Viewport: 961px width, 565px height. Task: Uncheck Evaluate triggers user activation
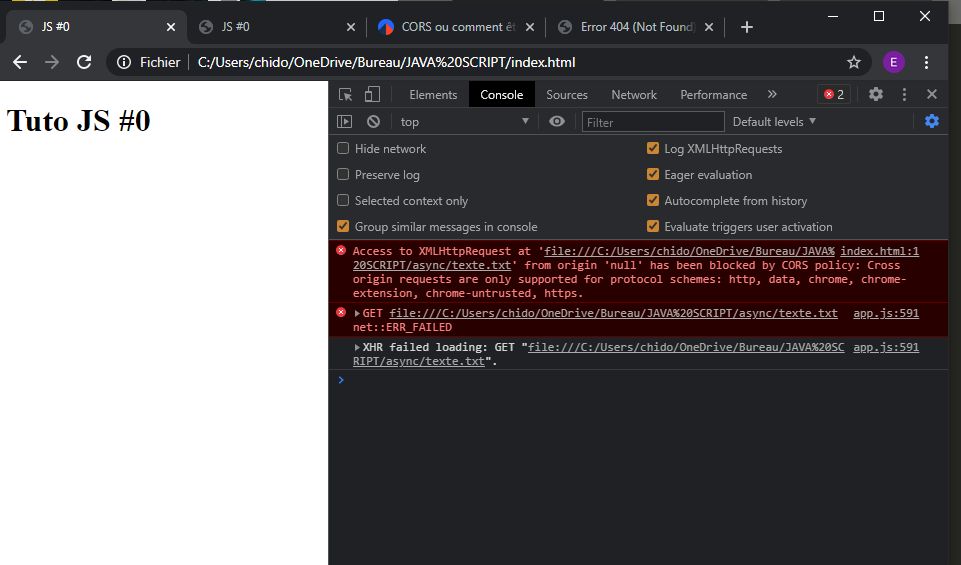click(653, 226)
